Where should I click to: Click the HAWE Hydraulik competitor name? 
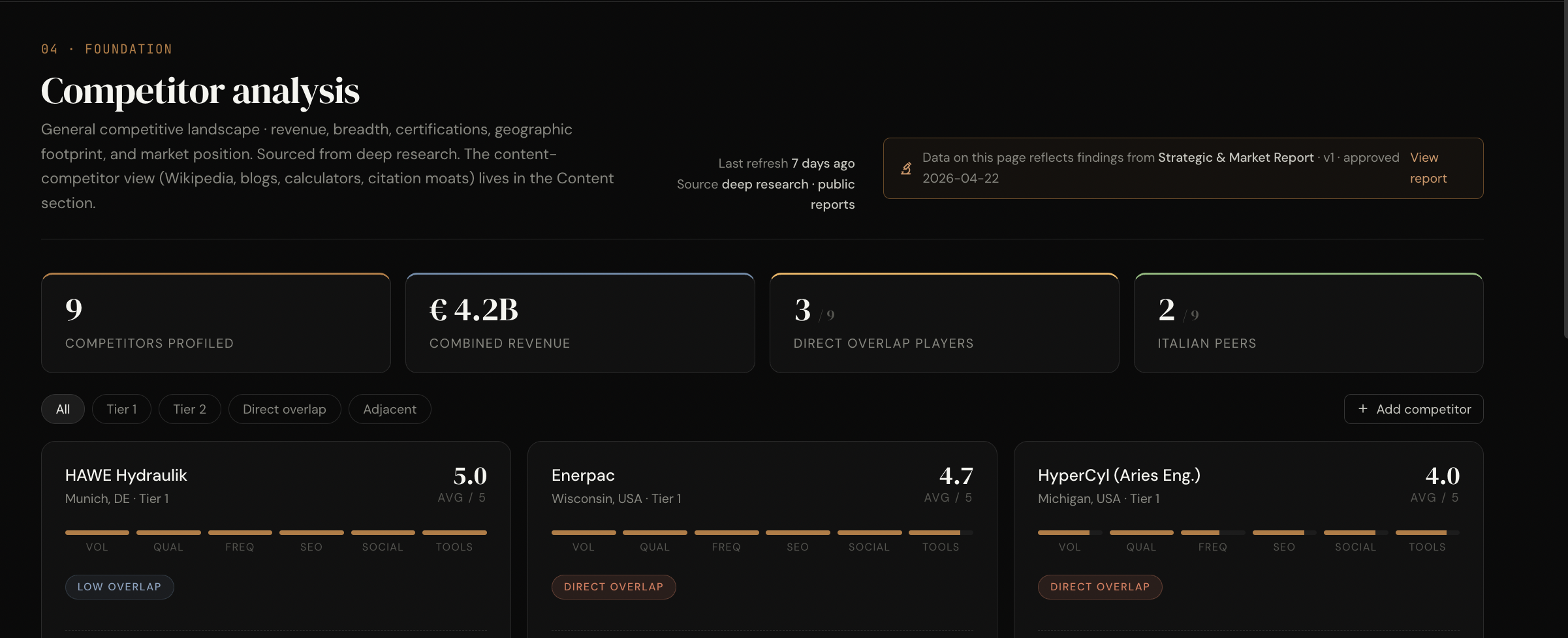point(126,476)
